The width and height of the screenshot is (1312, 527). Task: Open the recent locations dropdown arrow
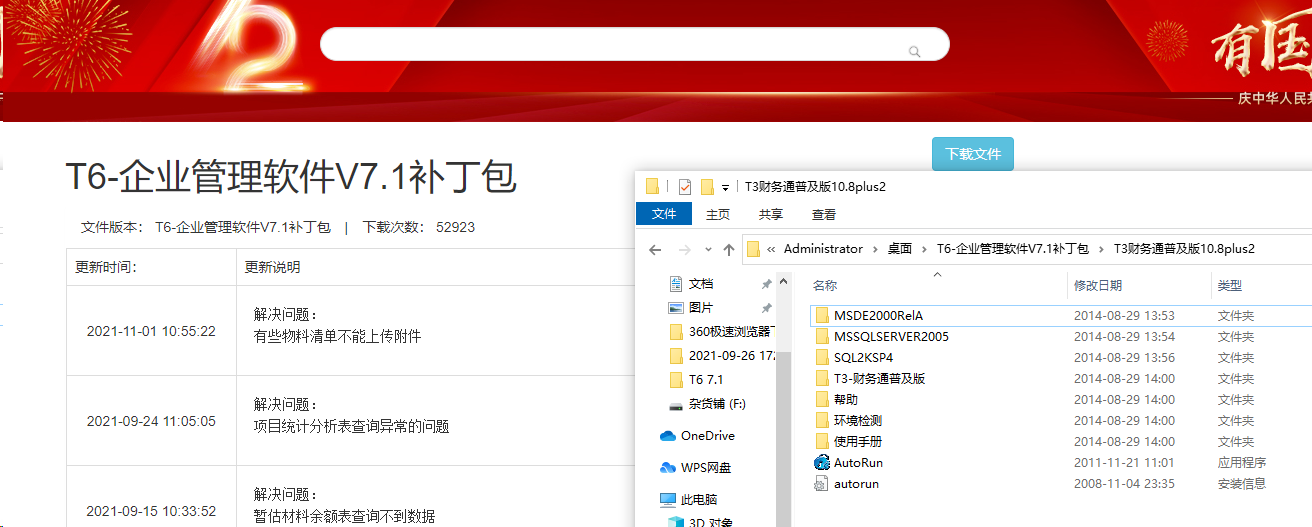(708, 250)
